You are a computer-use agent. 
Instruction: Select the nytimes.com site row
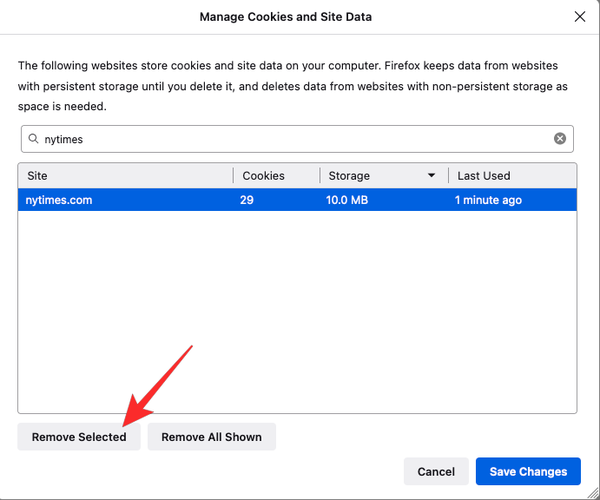(297, 200)
